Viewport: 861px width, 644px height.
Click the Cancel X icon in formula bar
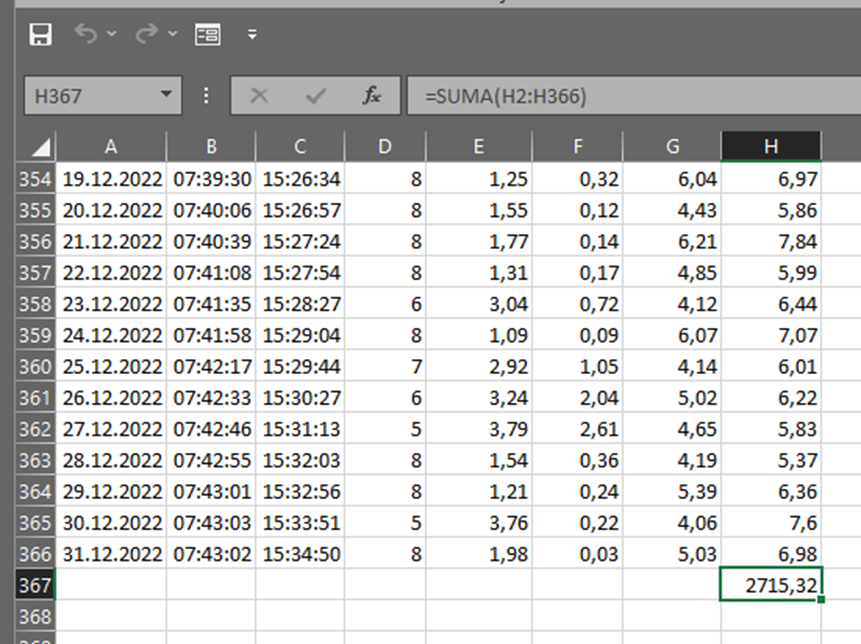(260, 96)
